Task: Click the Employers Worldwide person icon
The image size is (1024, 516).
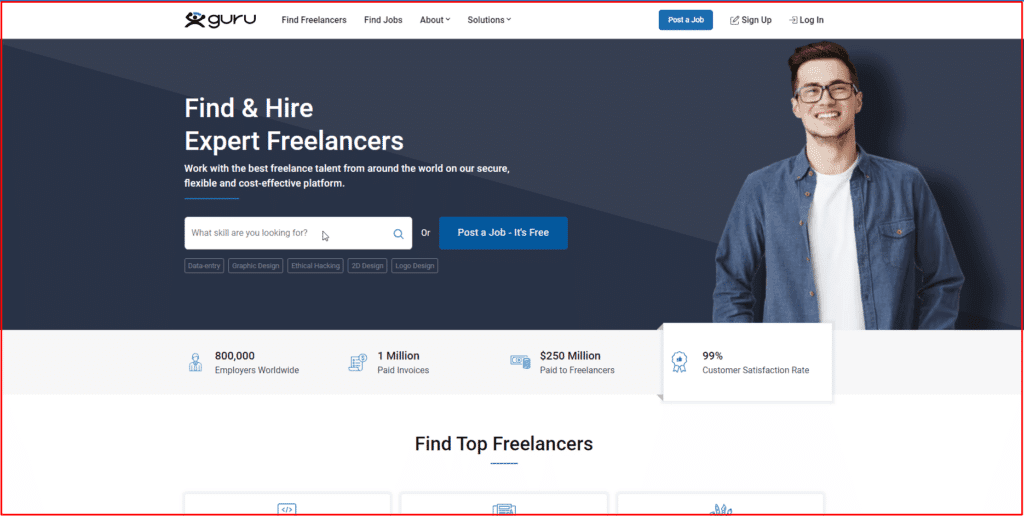Action: pyautogui.click(x=196, y=362)
